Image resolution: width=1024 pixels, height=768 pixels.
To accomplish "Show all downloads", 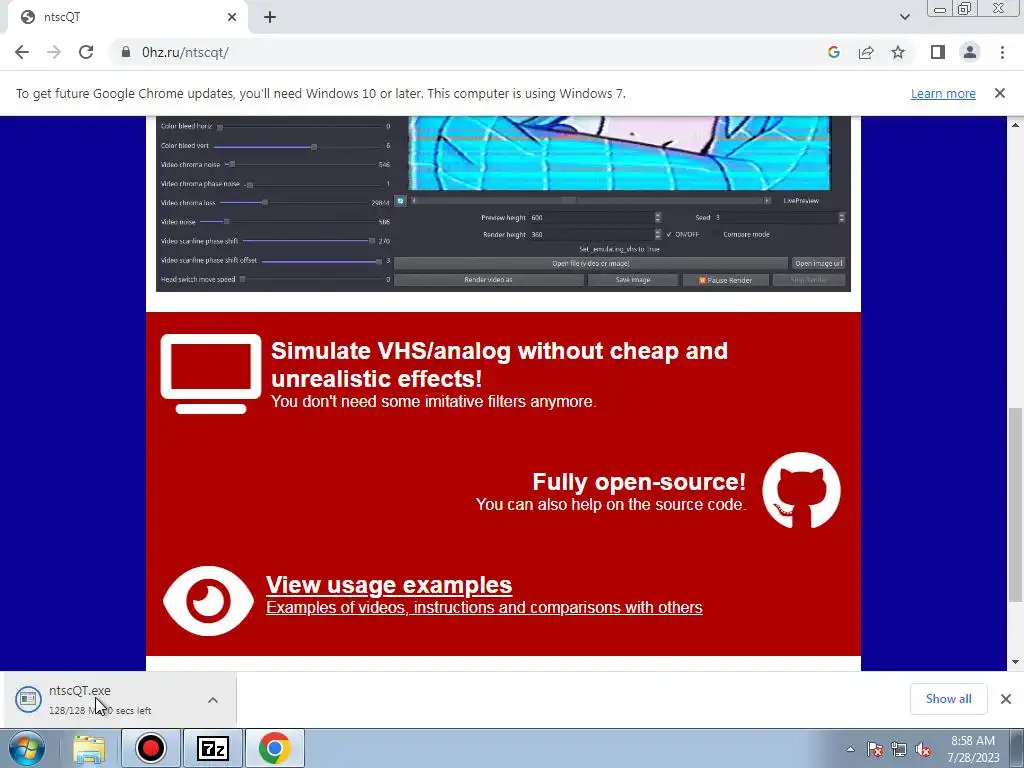I will pos(948,699).
